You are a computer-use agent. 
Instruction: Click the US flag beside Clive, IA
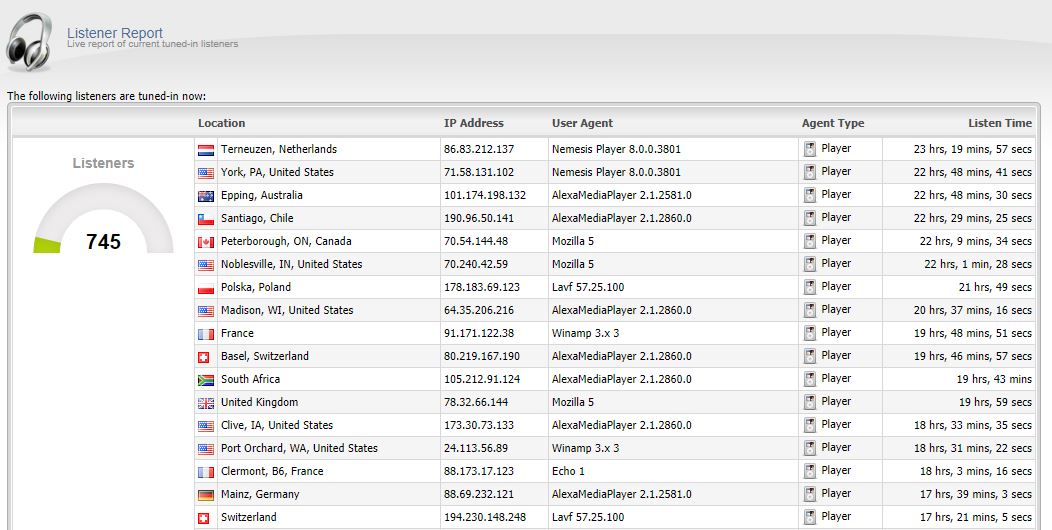tap(206, 426)
